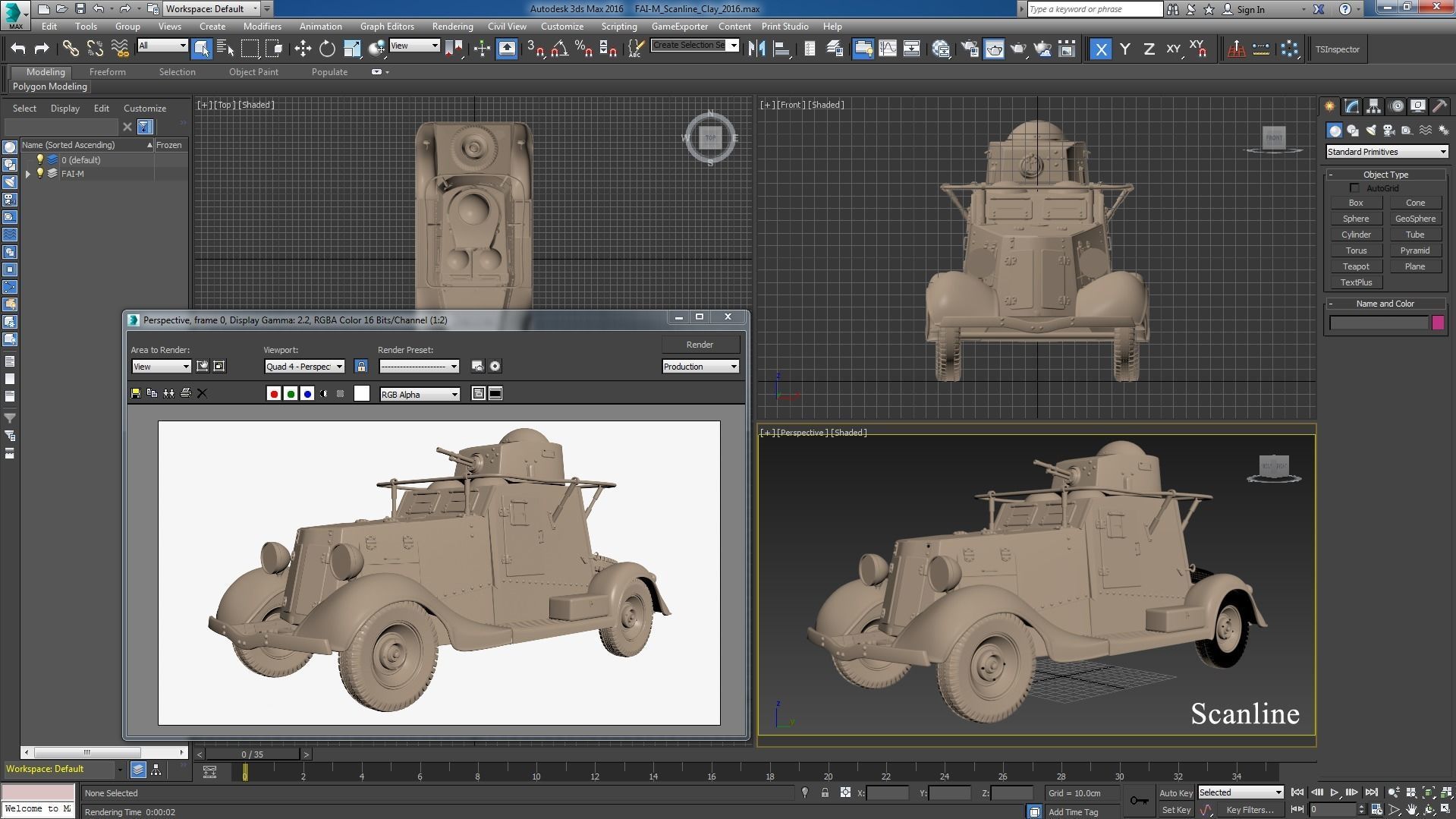
Task: Toggle the red channel in render window
Action: pos(274,394)
